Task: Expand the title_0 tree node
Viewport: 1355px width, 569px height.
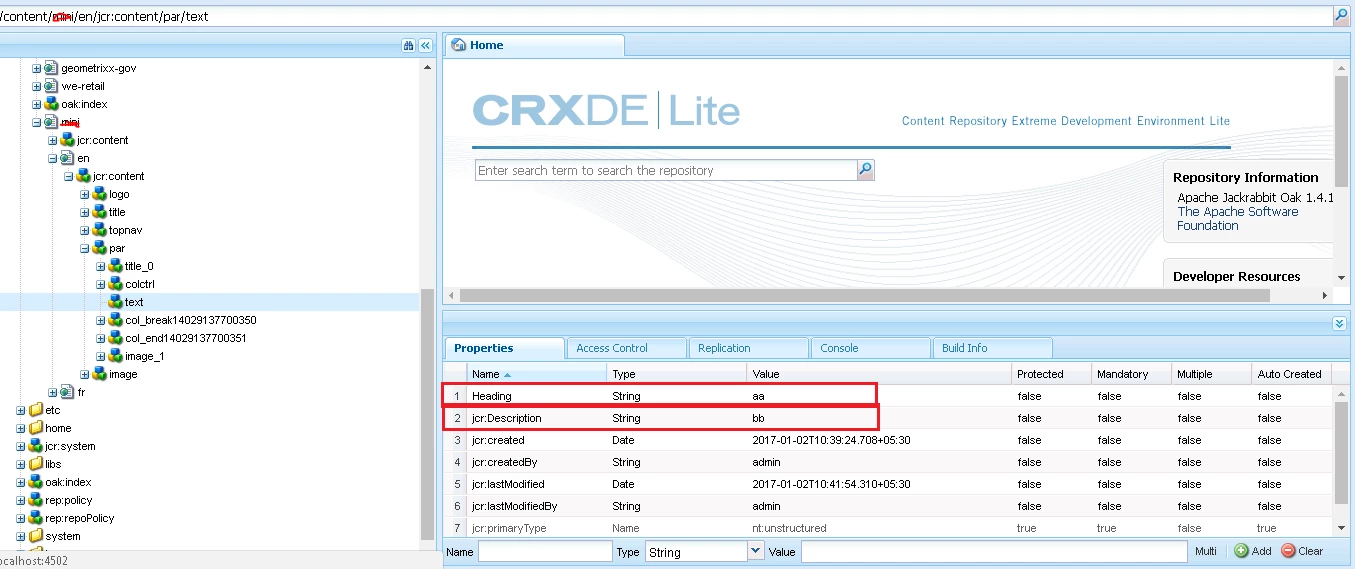Action: pos(101,266)
